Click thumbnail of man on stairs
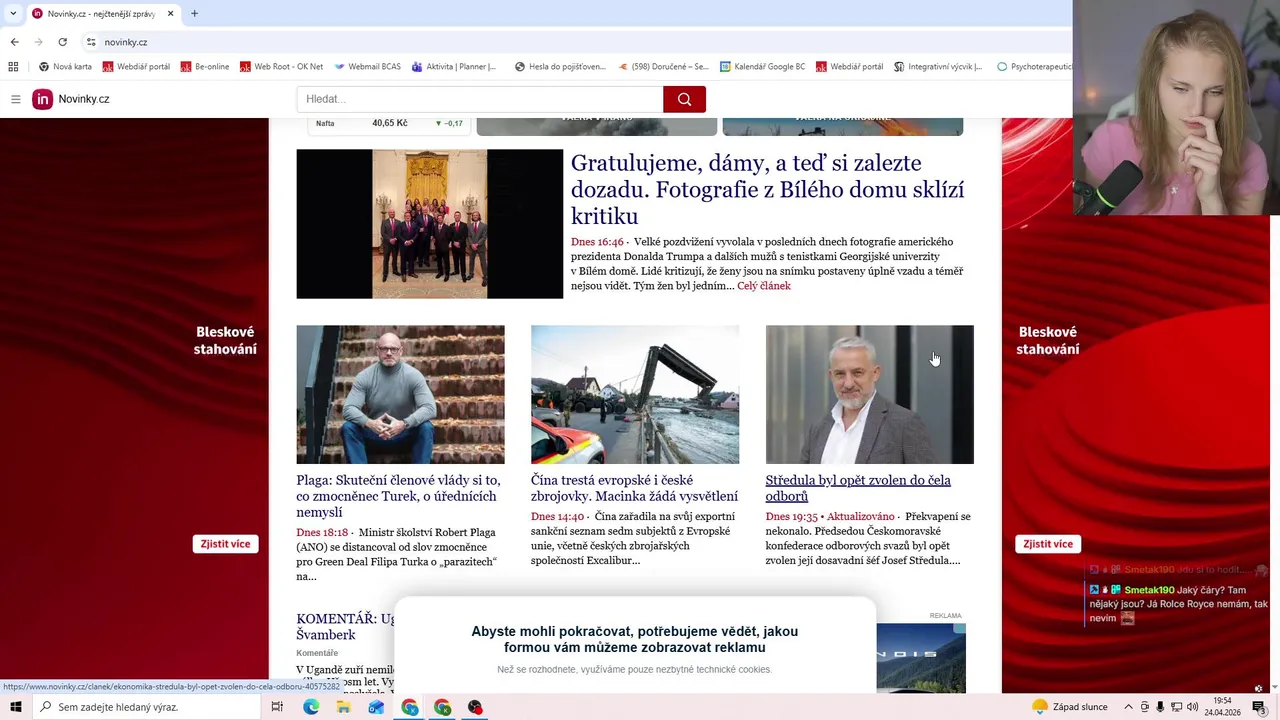Image resolution: width=1280 pixels, height=720 pixels. tap(400, 394)
